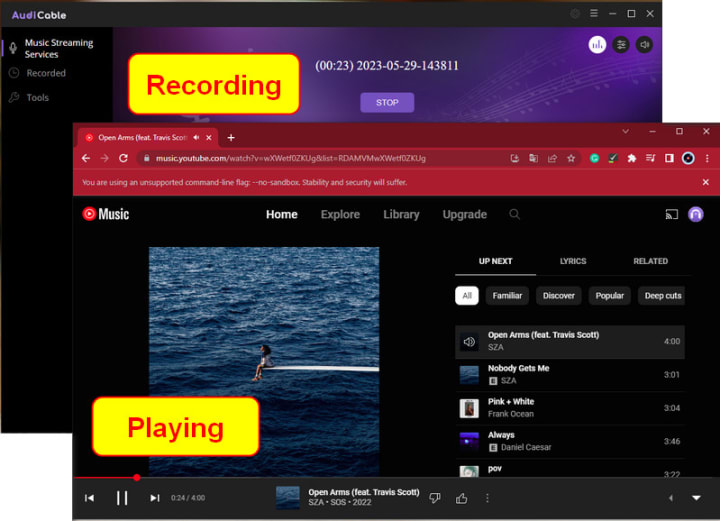Dislike Open Arms with thumbs down
720x521 pixels.
pos(435,498)
